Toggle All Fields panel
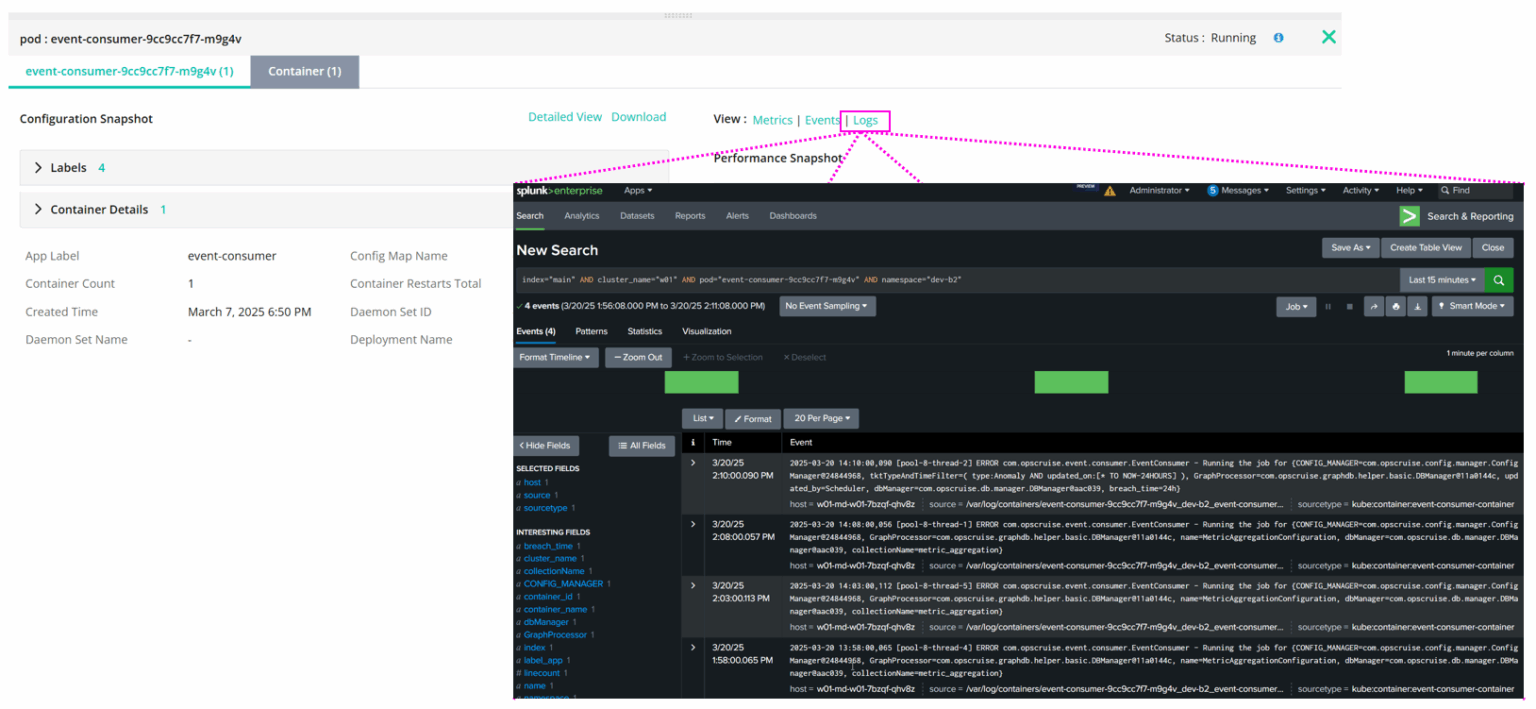Screen dimensions: 1536x709 pyautogui.click(x=640, y=445)
